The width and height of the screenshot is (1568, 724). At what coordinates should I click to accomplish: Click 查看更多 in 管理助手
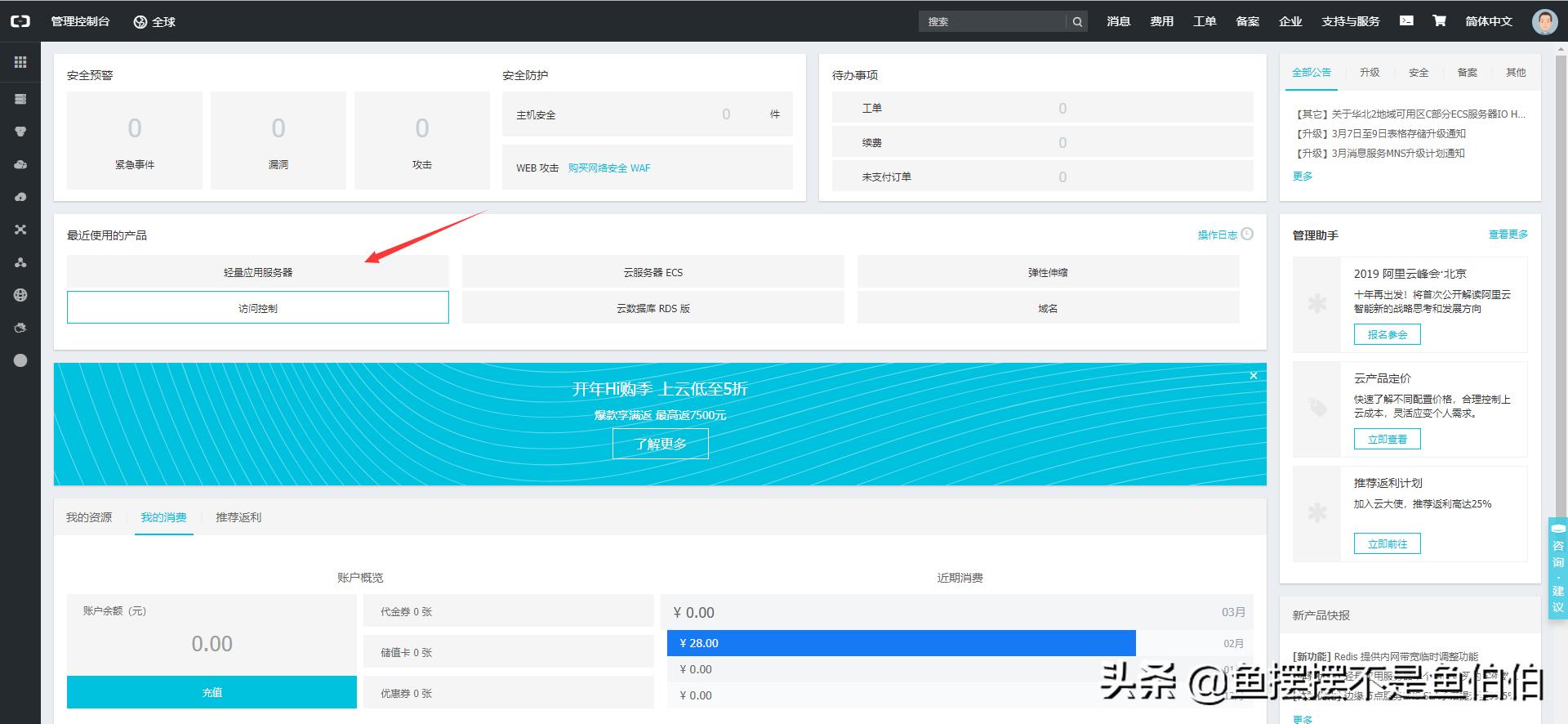click(1508, 235)
